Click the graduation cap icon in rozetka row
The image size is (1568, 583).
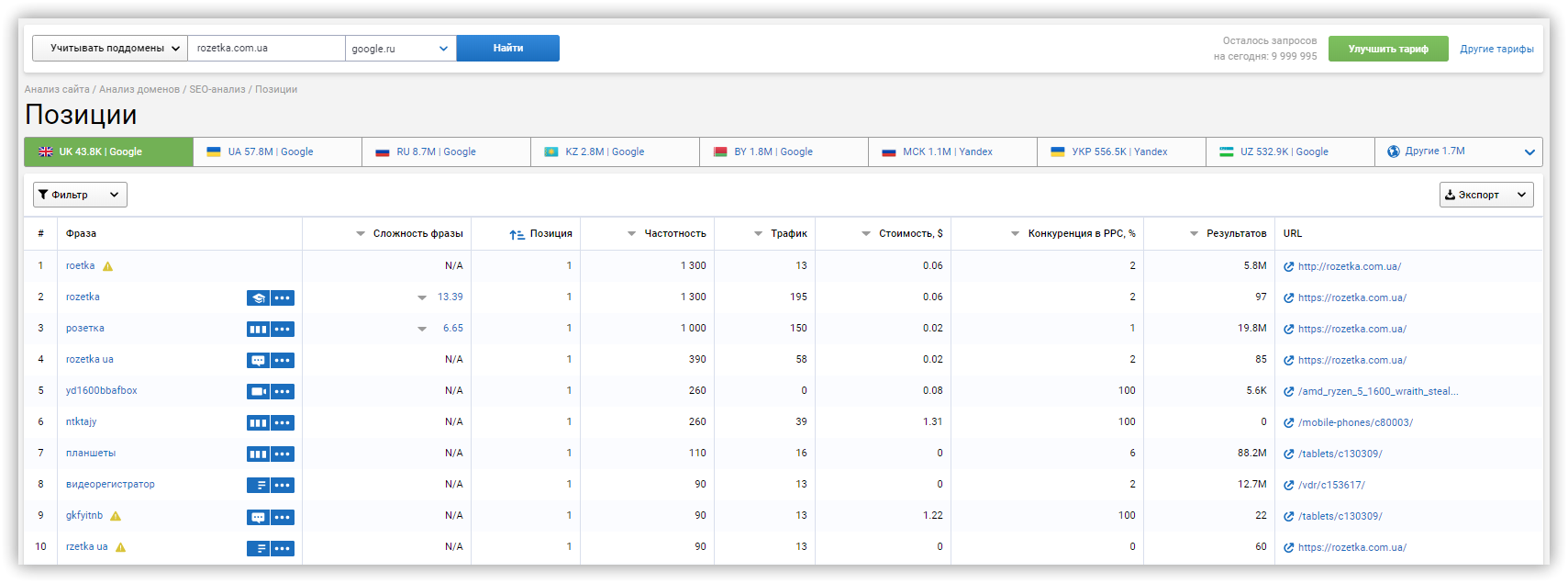coord(258,297)
